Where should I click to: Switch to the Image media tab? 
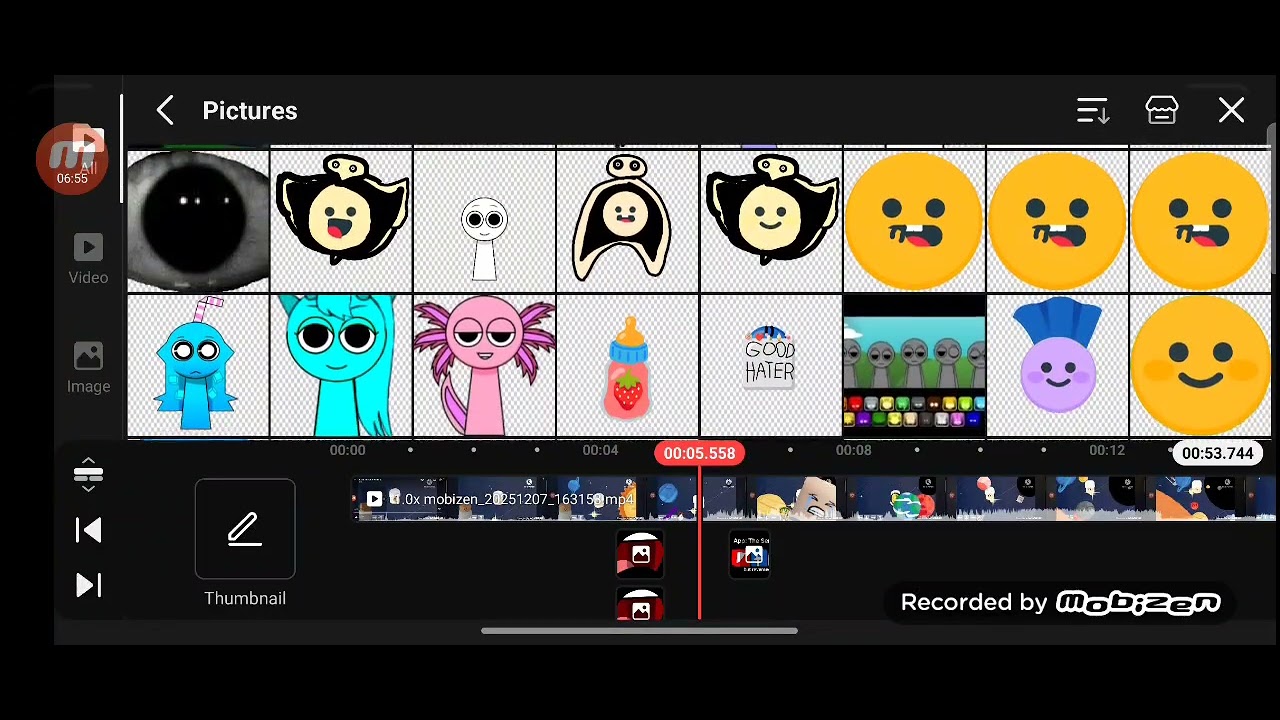88,368
